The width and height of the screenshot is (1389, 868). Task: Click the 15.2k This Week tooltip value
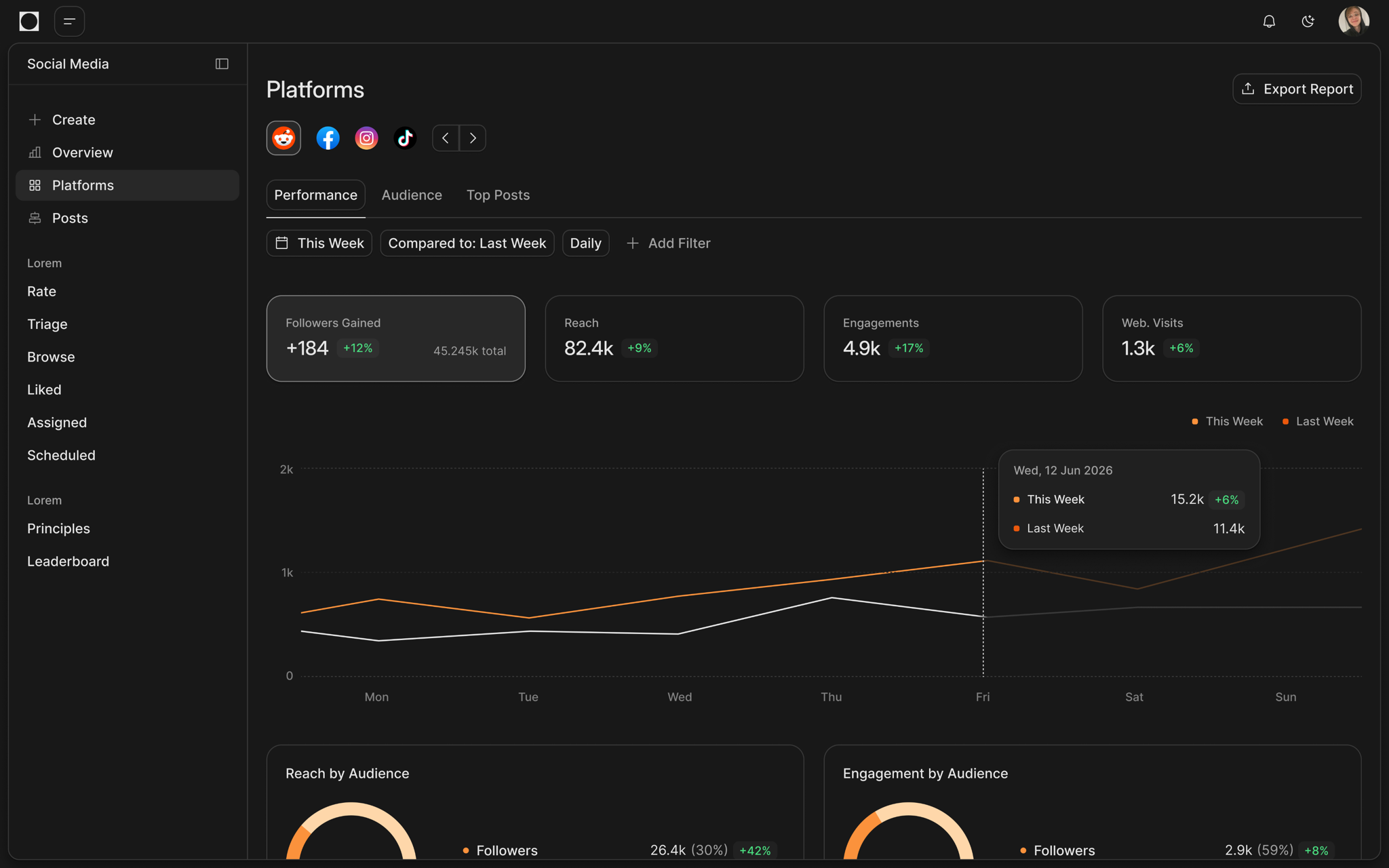click(1187, 499)
